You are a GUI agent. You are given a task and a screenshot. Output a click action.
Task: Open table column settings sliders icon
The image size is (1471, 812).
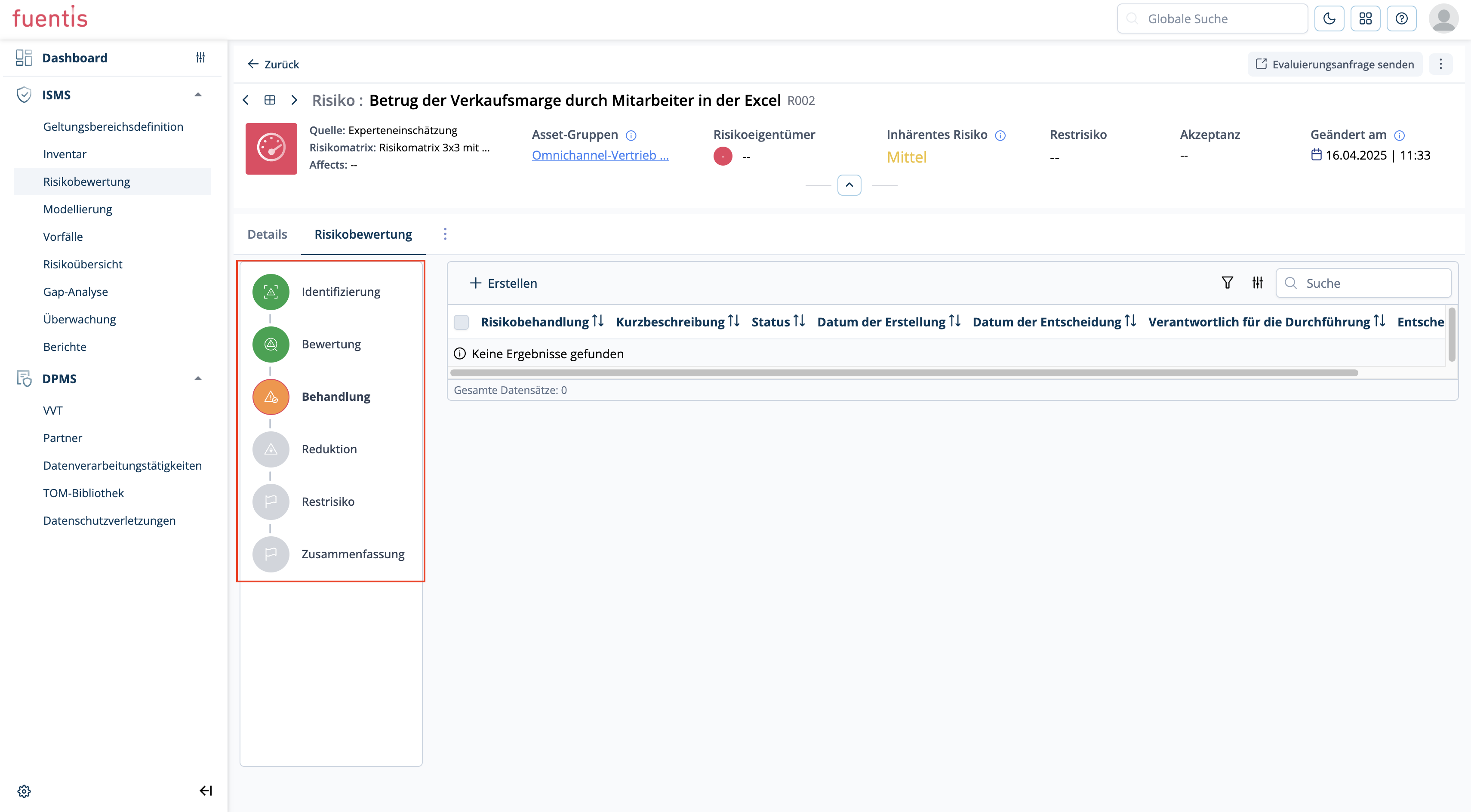coord(1257,283)
